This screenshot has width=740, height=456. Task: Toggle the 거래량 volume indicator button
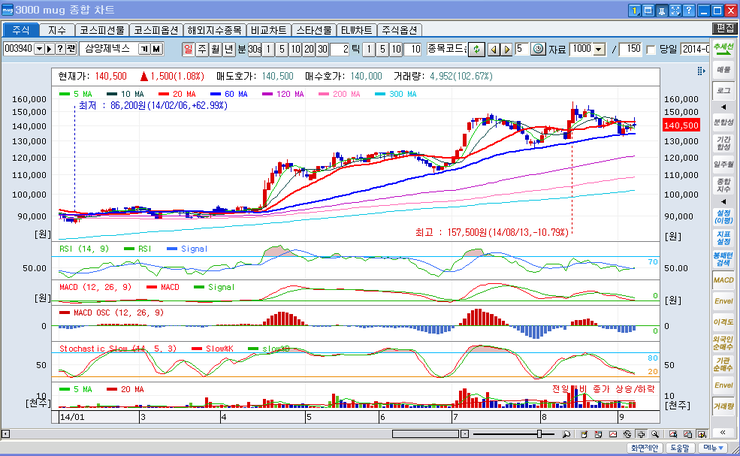(x=723, y=406)
